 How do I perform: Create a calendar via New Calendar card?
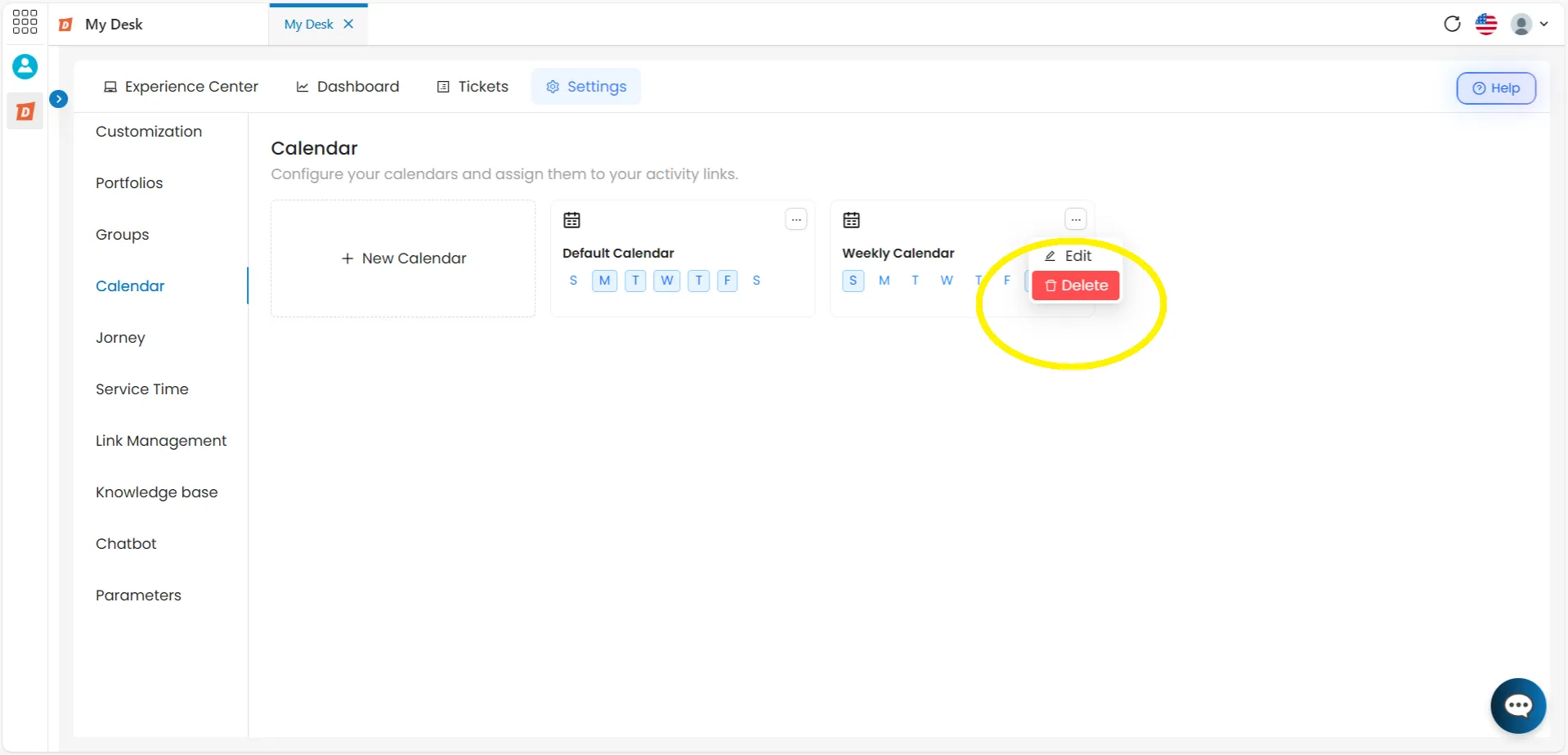pos(404,258)
